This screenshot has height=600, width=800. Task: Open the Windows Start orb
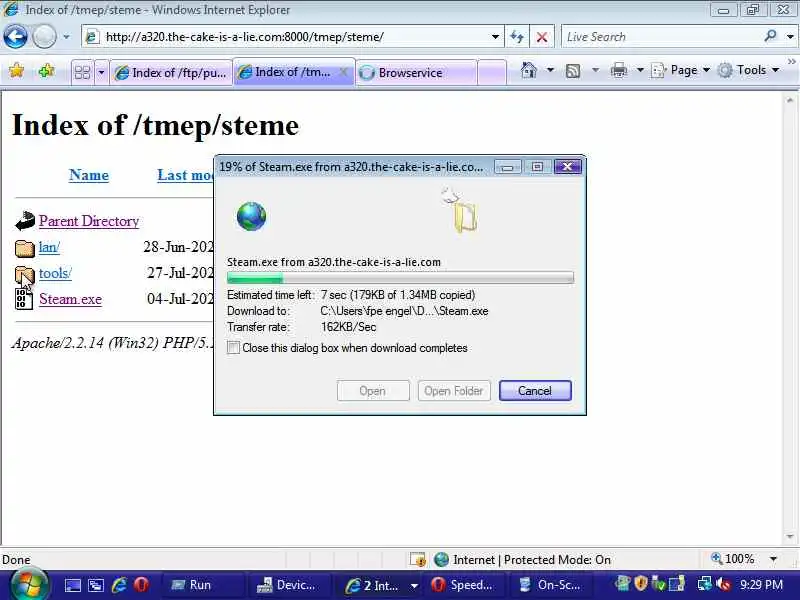tap(29, 585)
